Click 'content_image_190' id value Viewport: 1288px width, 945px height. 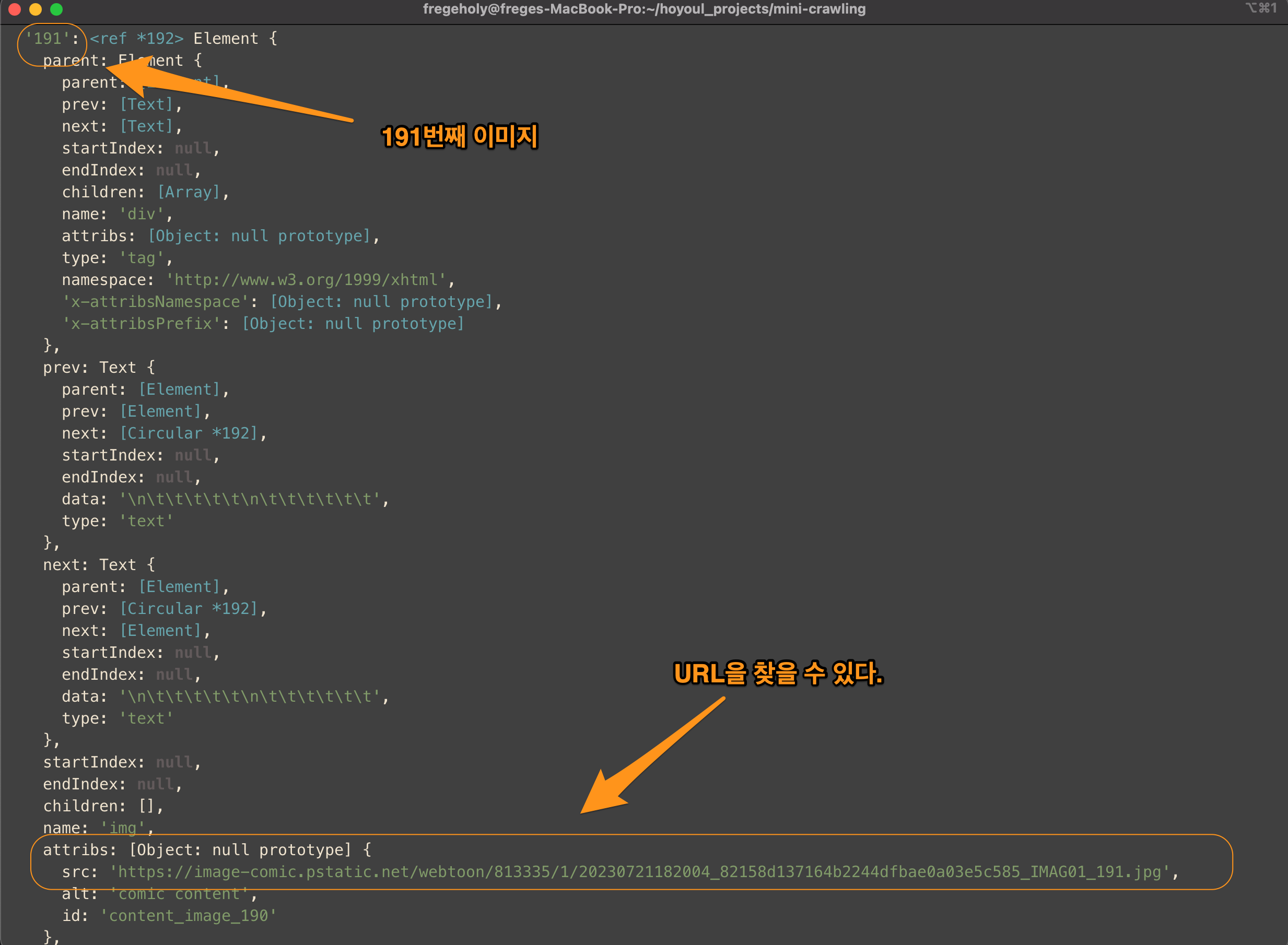click(188, 916)
